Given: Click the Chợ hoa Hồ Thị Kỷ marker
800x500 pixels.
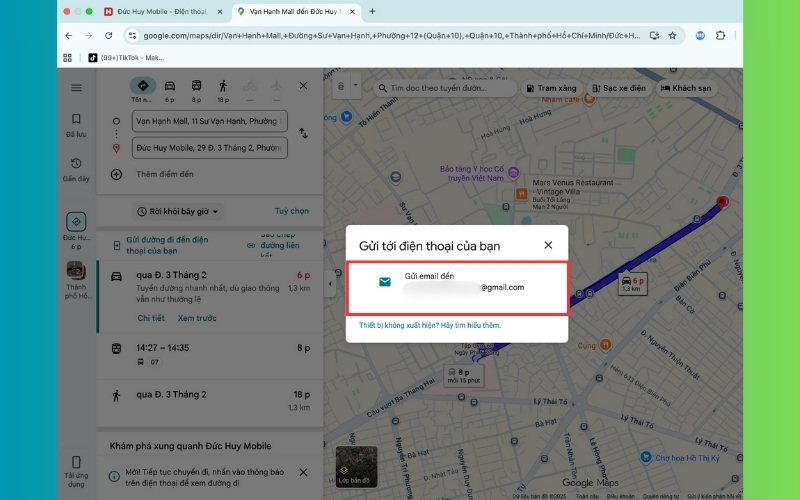Looking at the screenshot, I should click(646, 457).
